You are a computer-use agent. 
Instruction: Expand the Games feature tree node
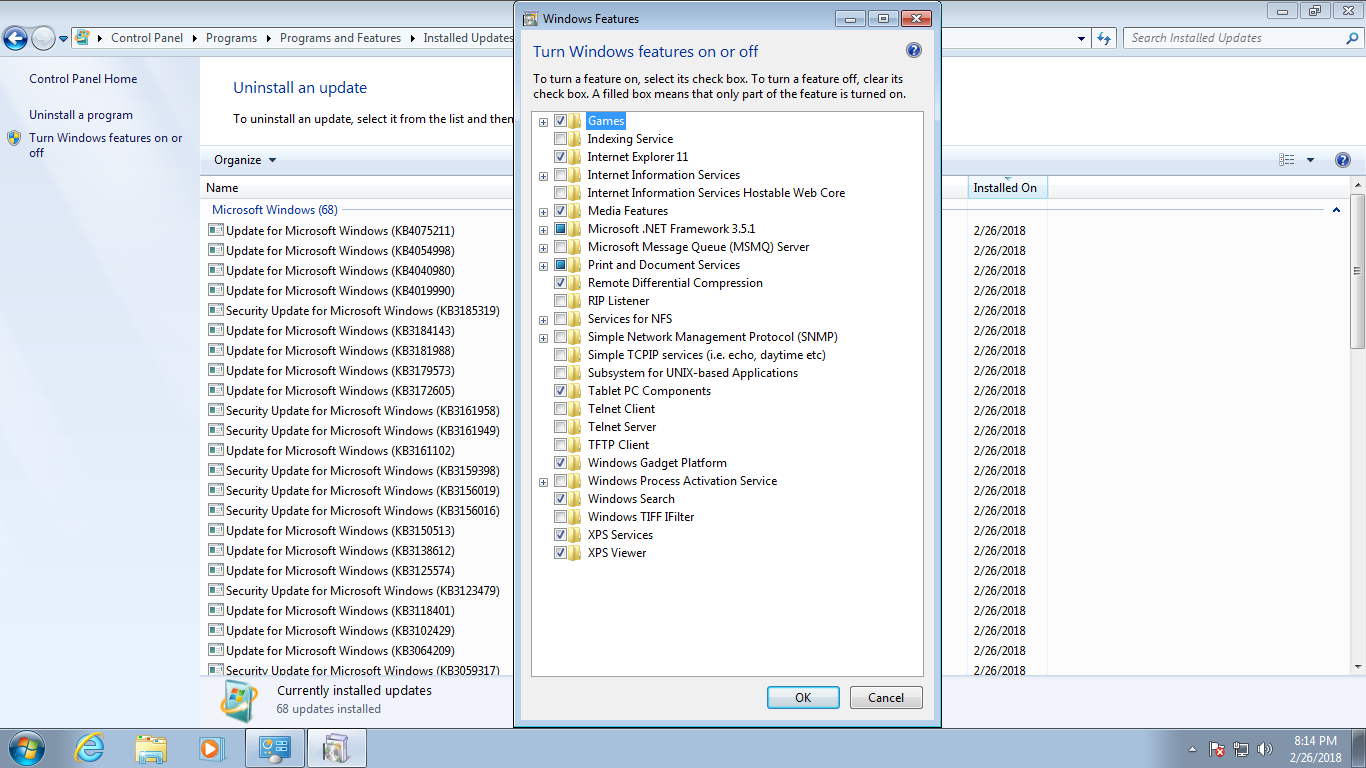[543, 122]
